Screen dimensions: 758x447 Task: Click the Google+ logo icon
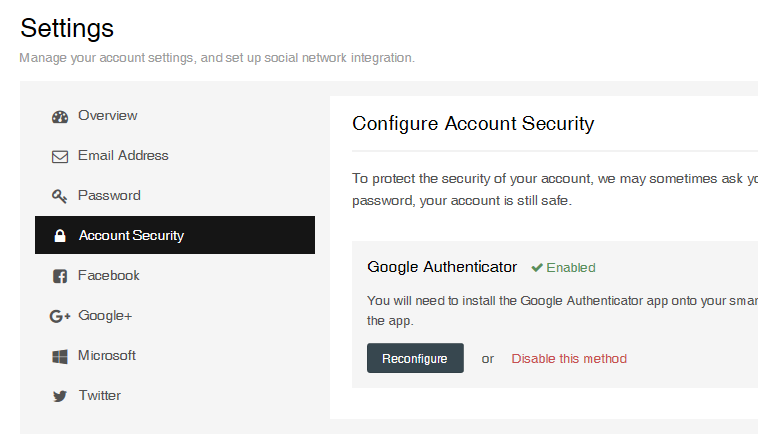(x=60, y=316)
